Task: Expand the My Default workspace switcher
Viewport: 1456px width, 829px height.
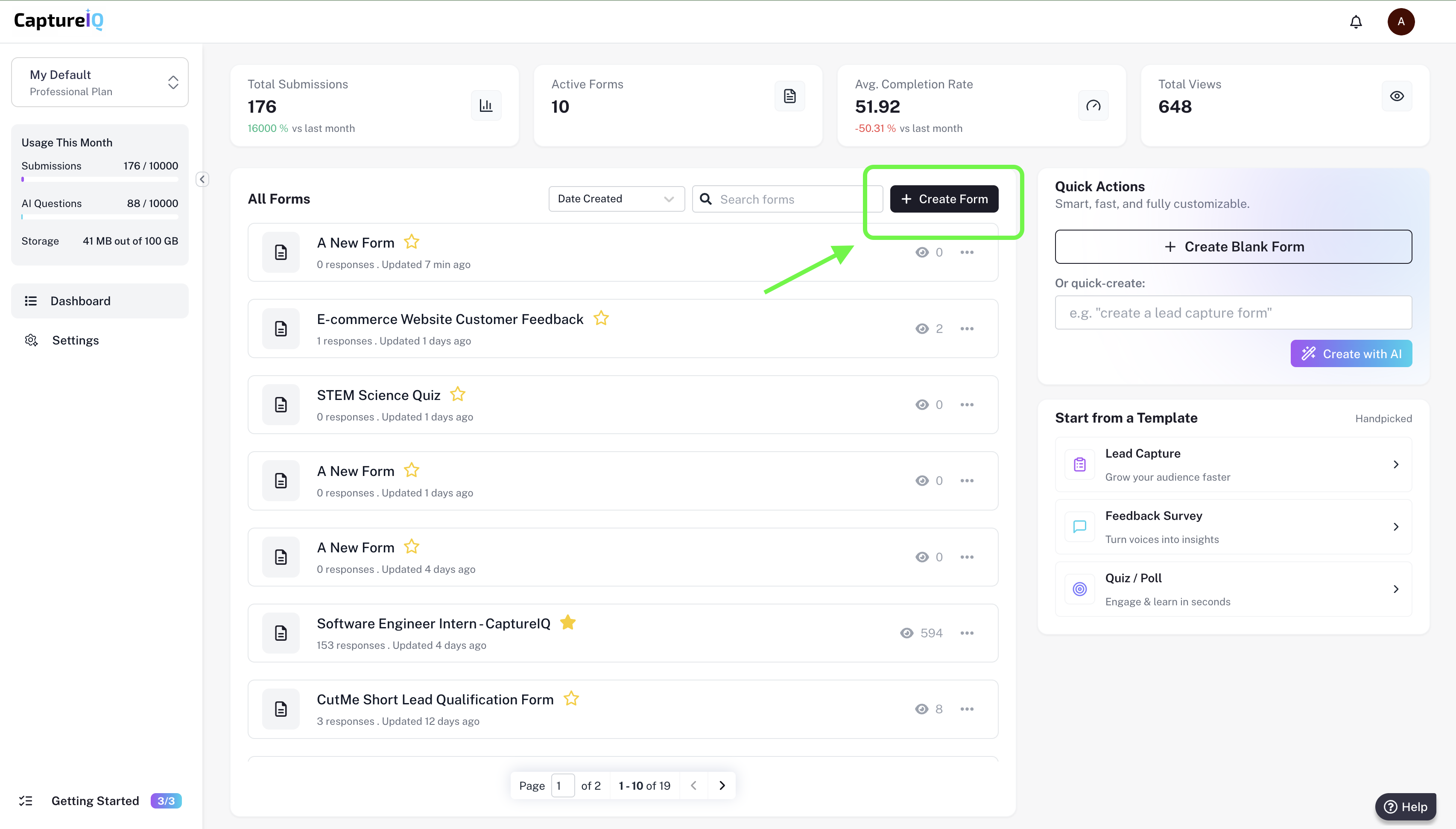Action: (99, 82)
